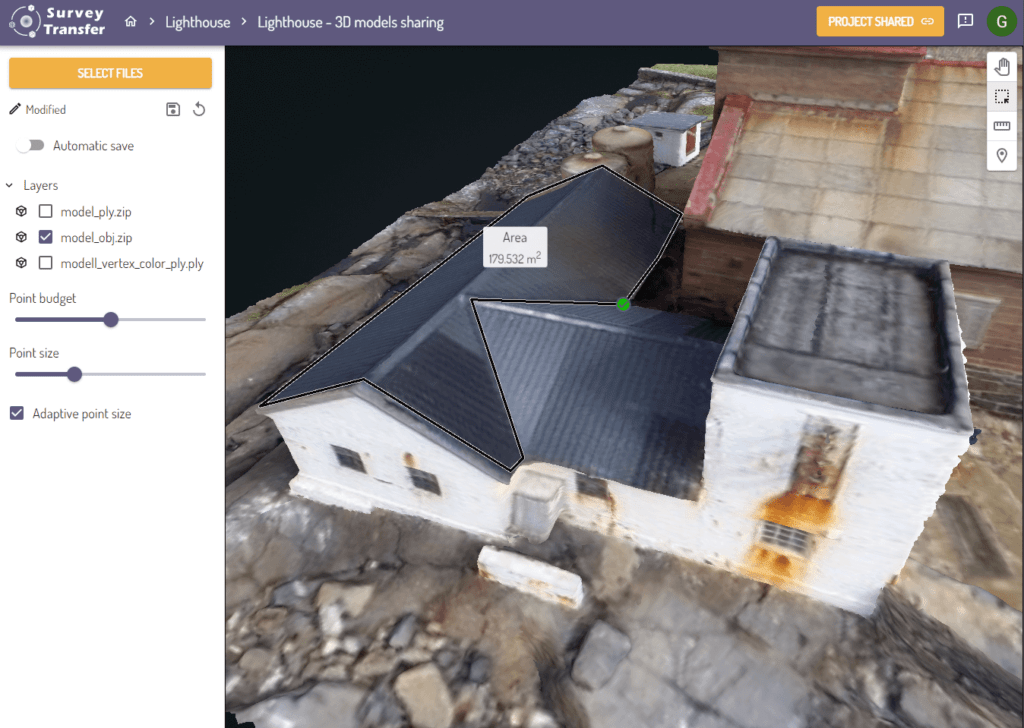Choose the ruler distance measurement tool
This screenshot has height=728, width=1024.
(x=1002, y=126)
